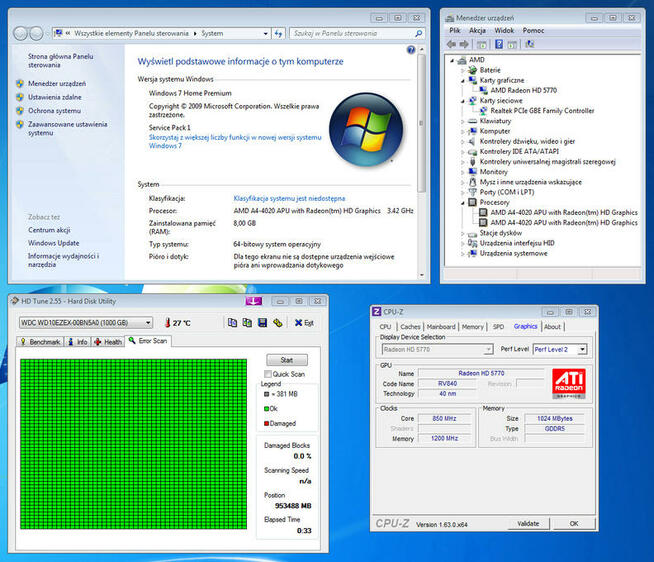
Task: Open the Centrum akcji link
Action: (49, 230)
